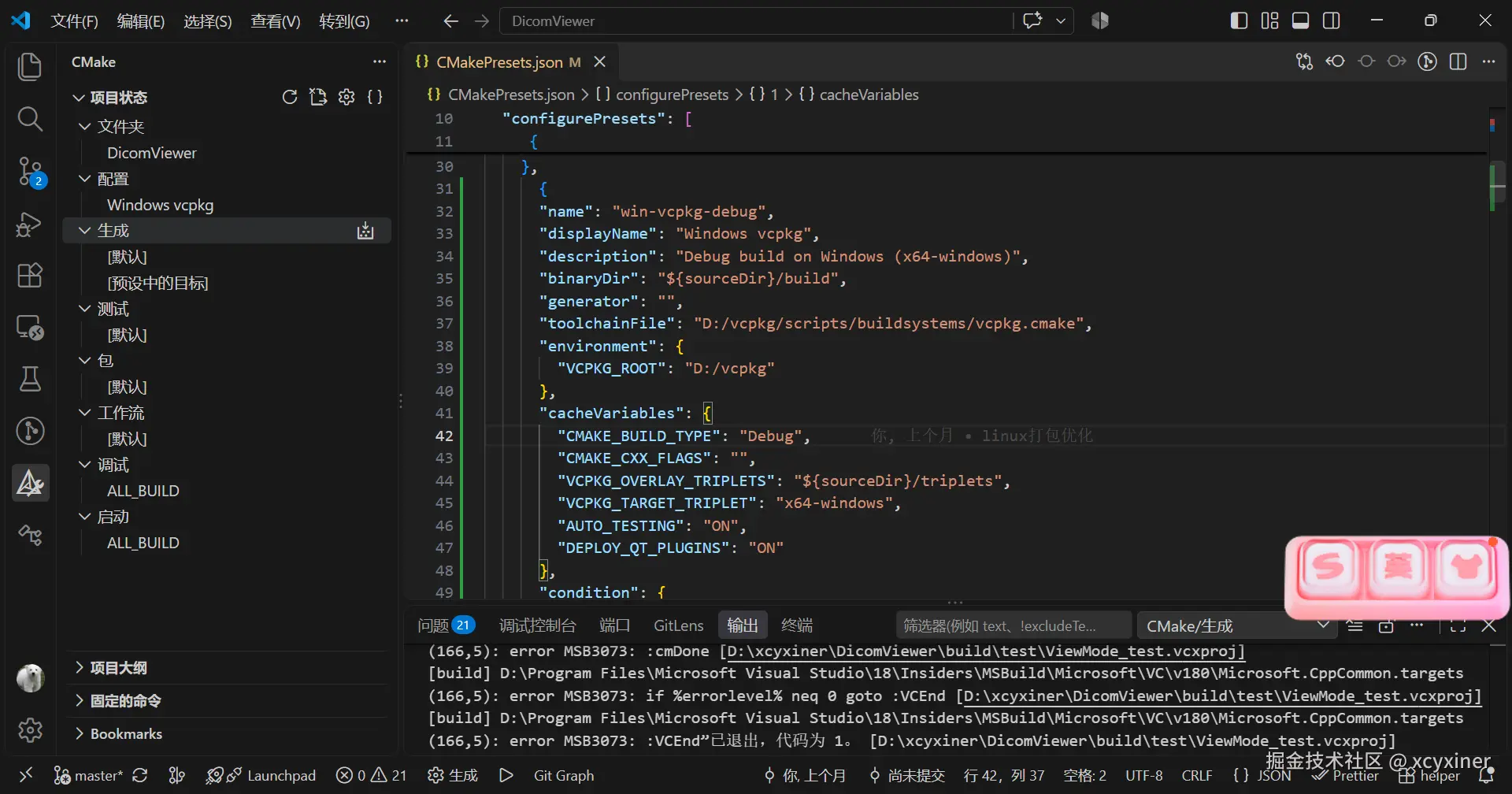Open the Explorer view in activity bar
Viewport: 1512px width, 794px height.
[30, 67]
